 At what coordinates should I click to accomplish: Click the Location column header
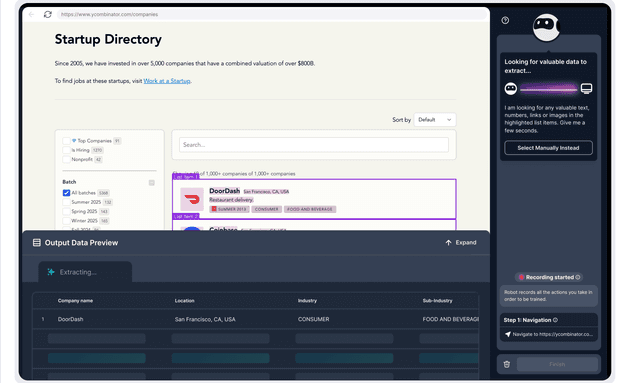(184, 301)
